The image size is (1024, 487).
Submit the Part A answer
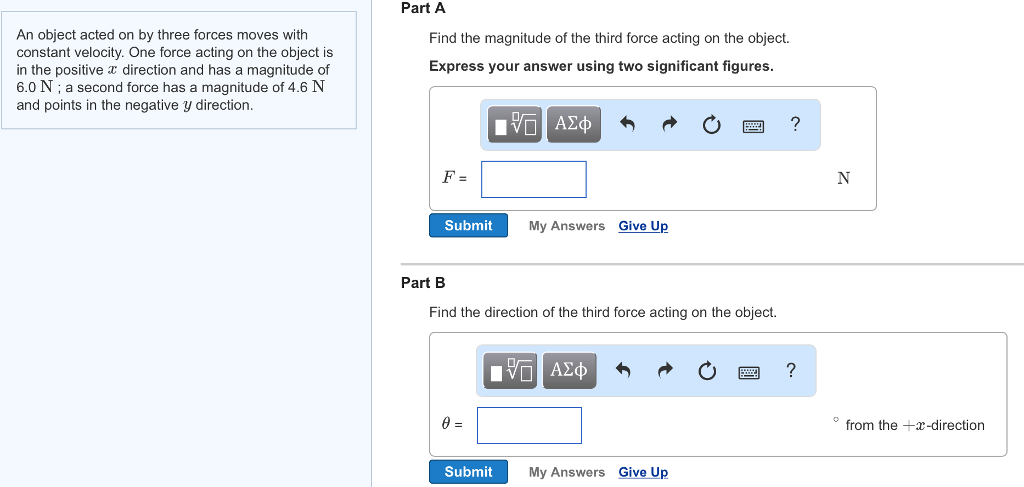click(x=468, y=226)
